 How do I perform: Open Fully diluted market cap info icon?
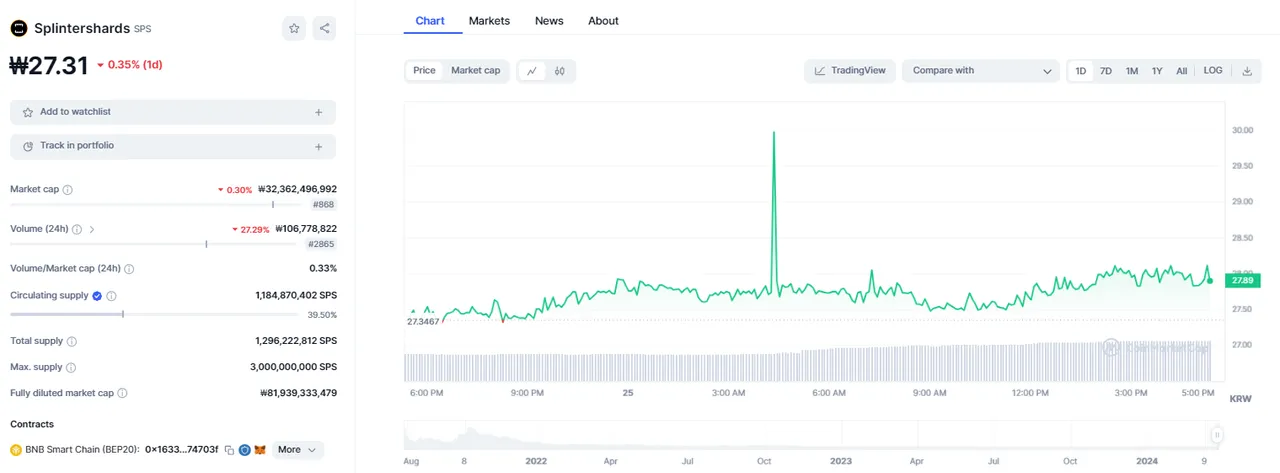click(124, 394)
